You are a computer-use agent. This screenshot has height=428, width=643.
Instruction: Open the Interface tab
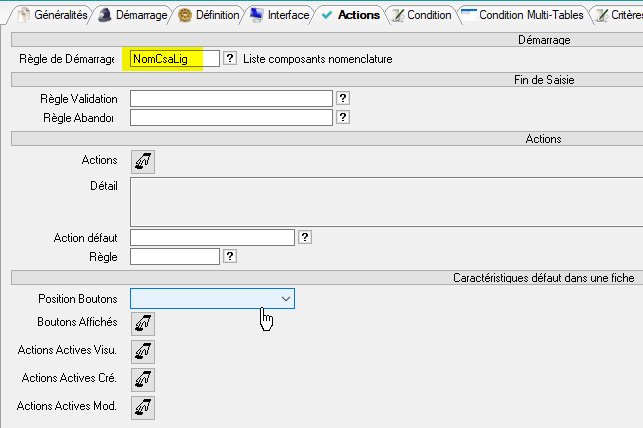coord(280,16)
